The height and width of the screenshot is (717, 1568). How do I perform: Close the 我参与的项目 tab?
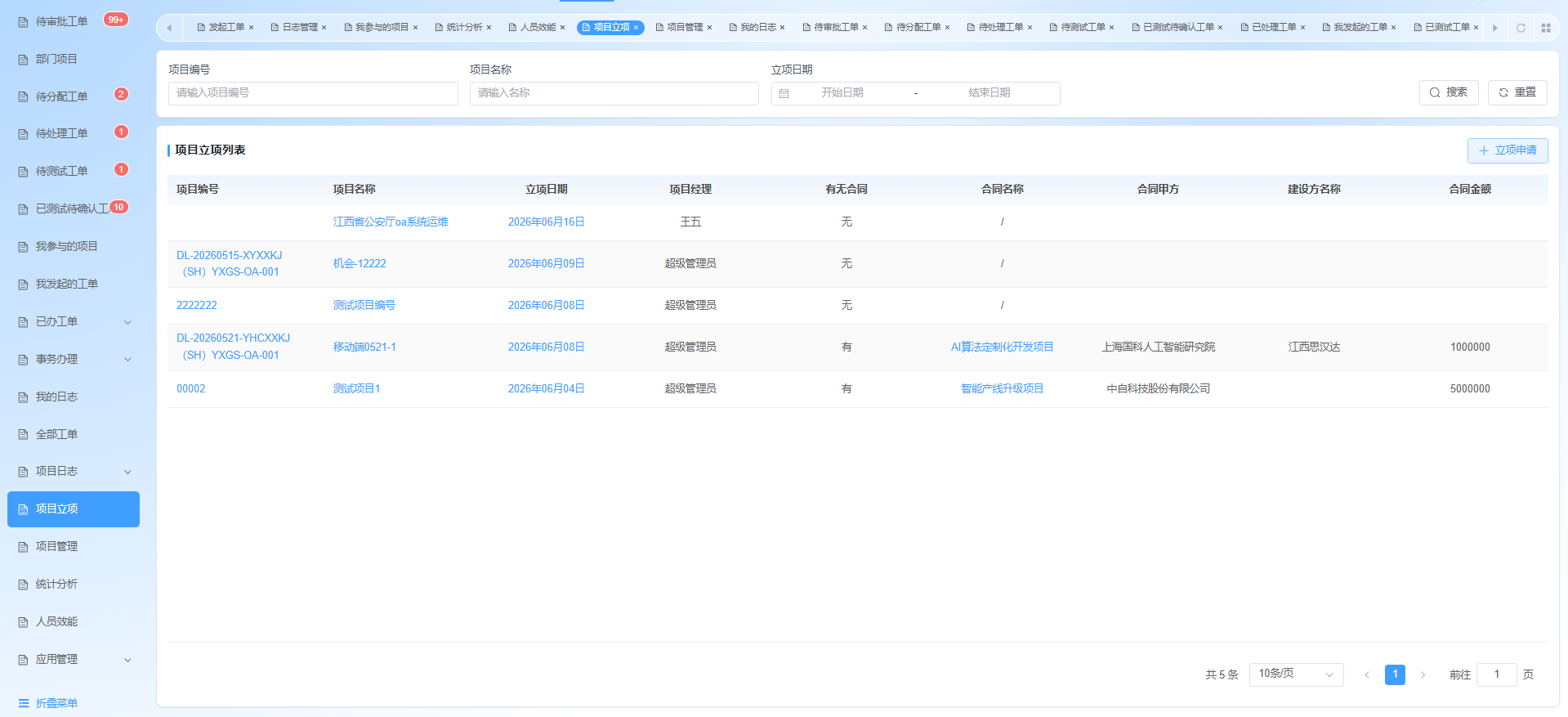pyautogui.click(x=416, y=28)
